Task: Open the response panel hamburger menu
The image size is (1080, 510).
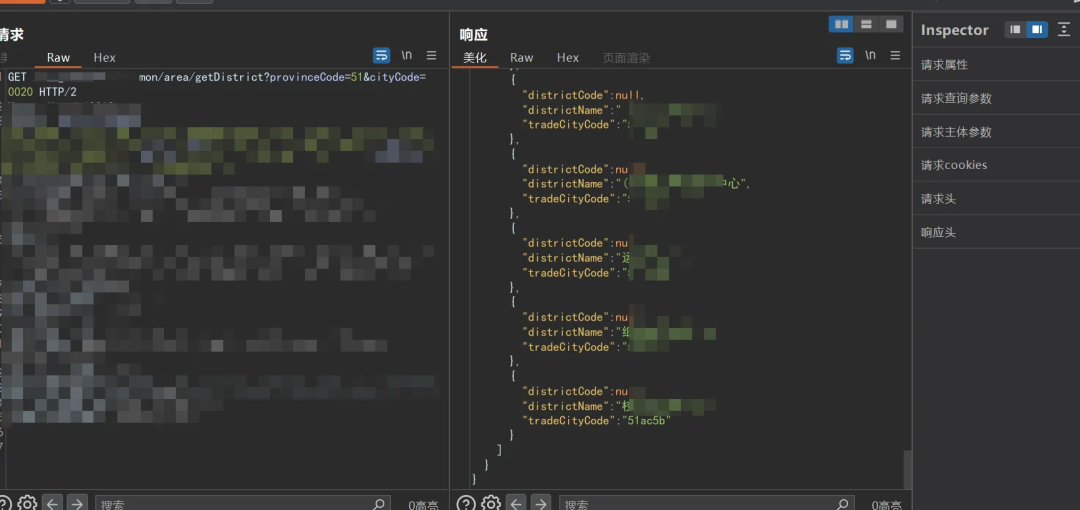Action: (895, 55)
